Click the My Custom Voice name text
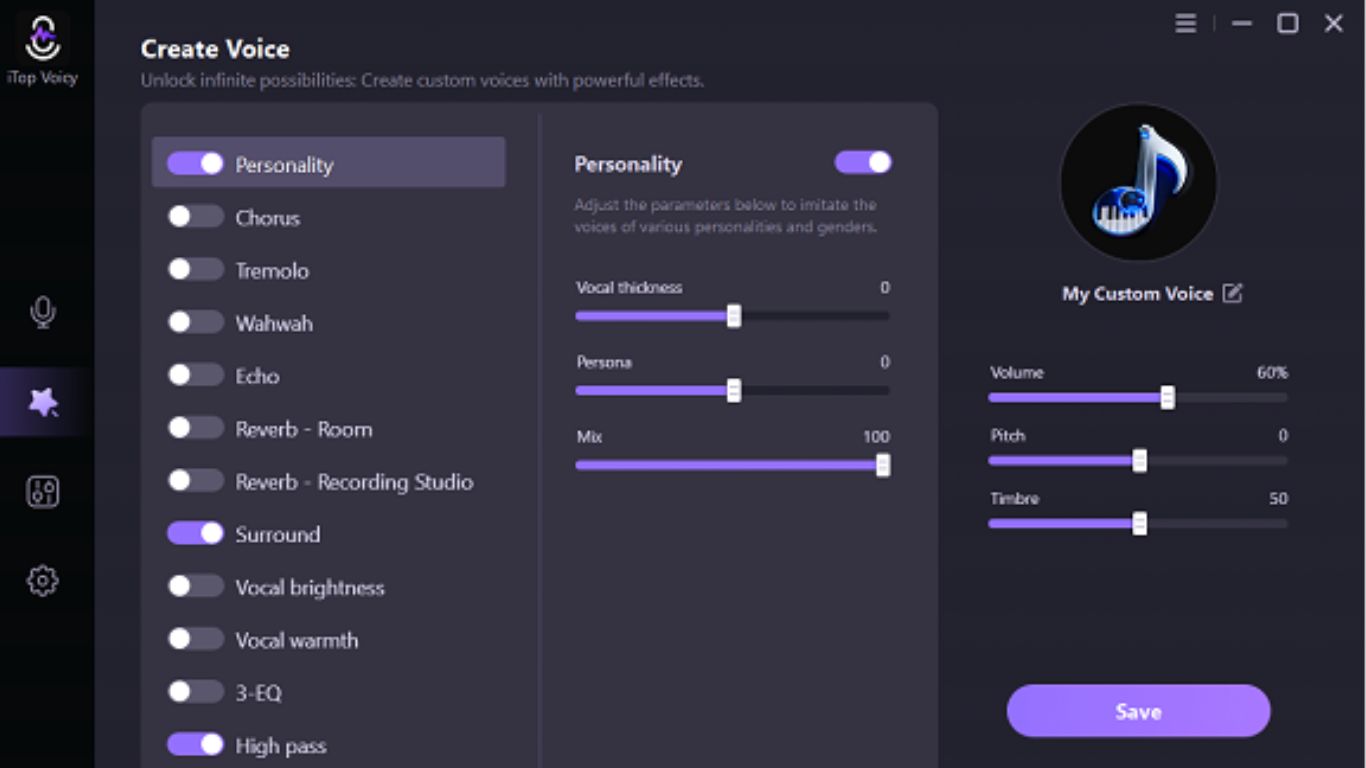Viewport: 1366px width, 768px height. (1137, 294)
